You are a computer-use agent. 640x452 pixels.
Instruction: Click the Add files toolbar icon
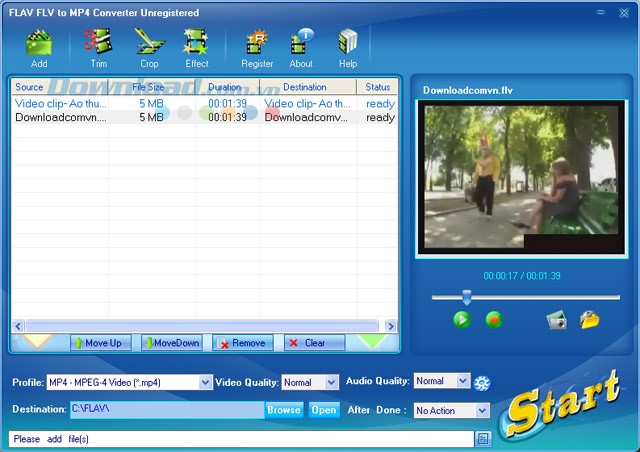[39, 42]
